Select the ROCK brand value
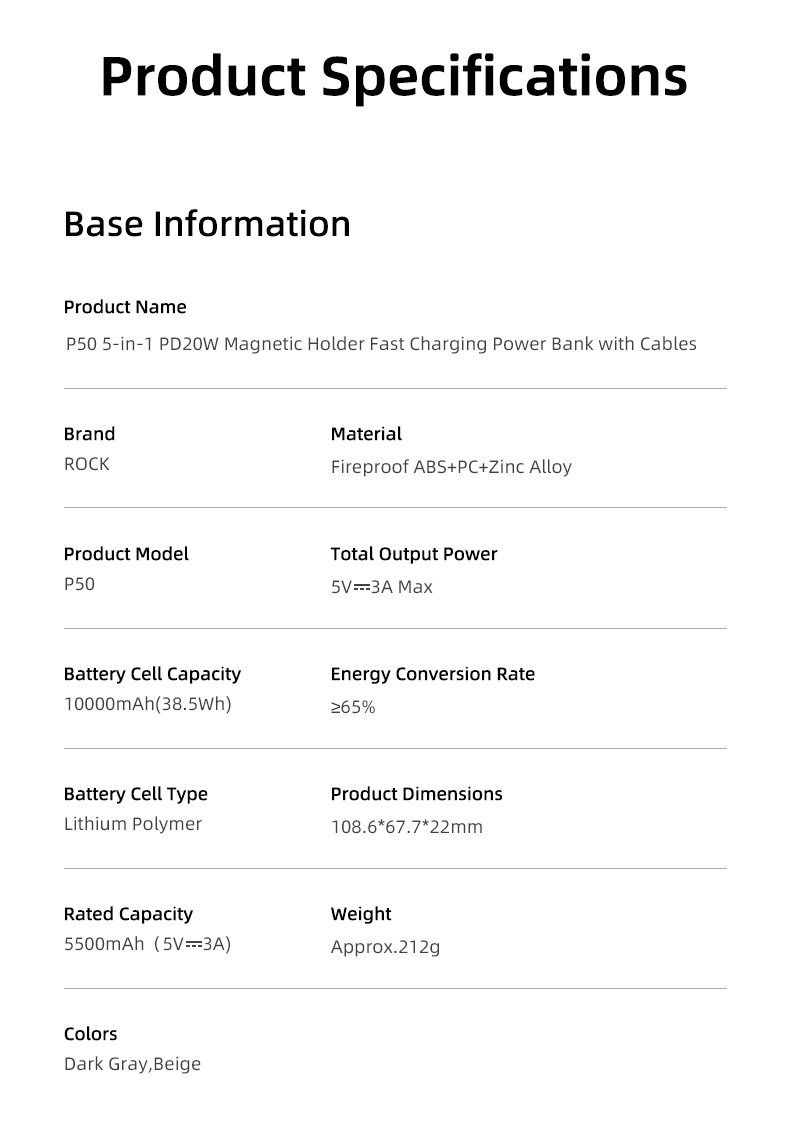Screen dimensions: 790x1125 pyautogui.click(x=87, y=464)
